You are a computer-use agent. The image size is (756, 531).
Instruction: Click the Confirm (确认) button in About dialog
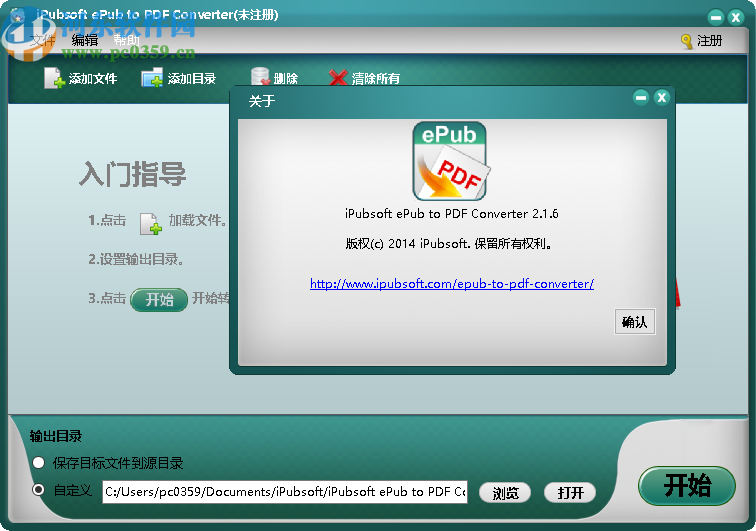tap(634, 322)
